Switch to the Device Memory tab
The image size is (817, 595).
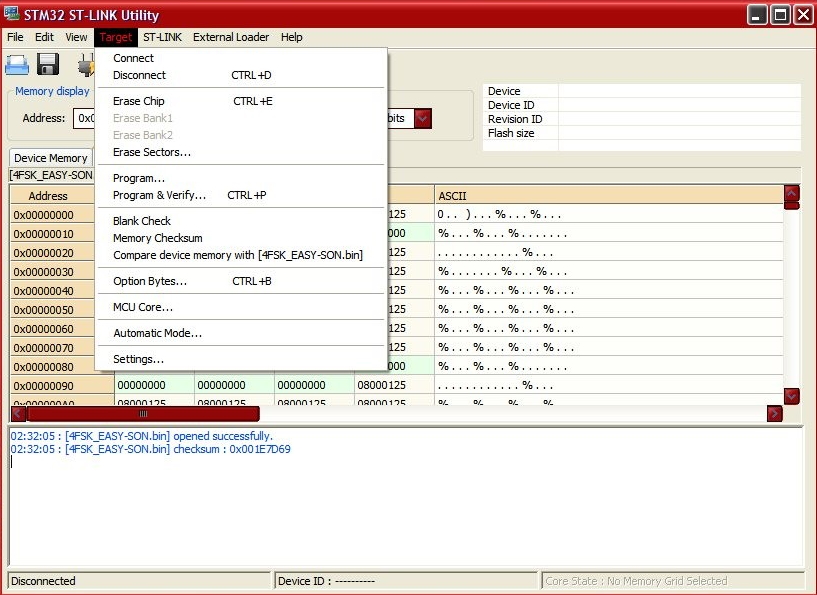[x=51, y=158]
